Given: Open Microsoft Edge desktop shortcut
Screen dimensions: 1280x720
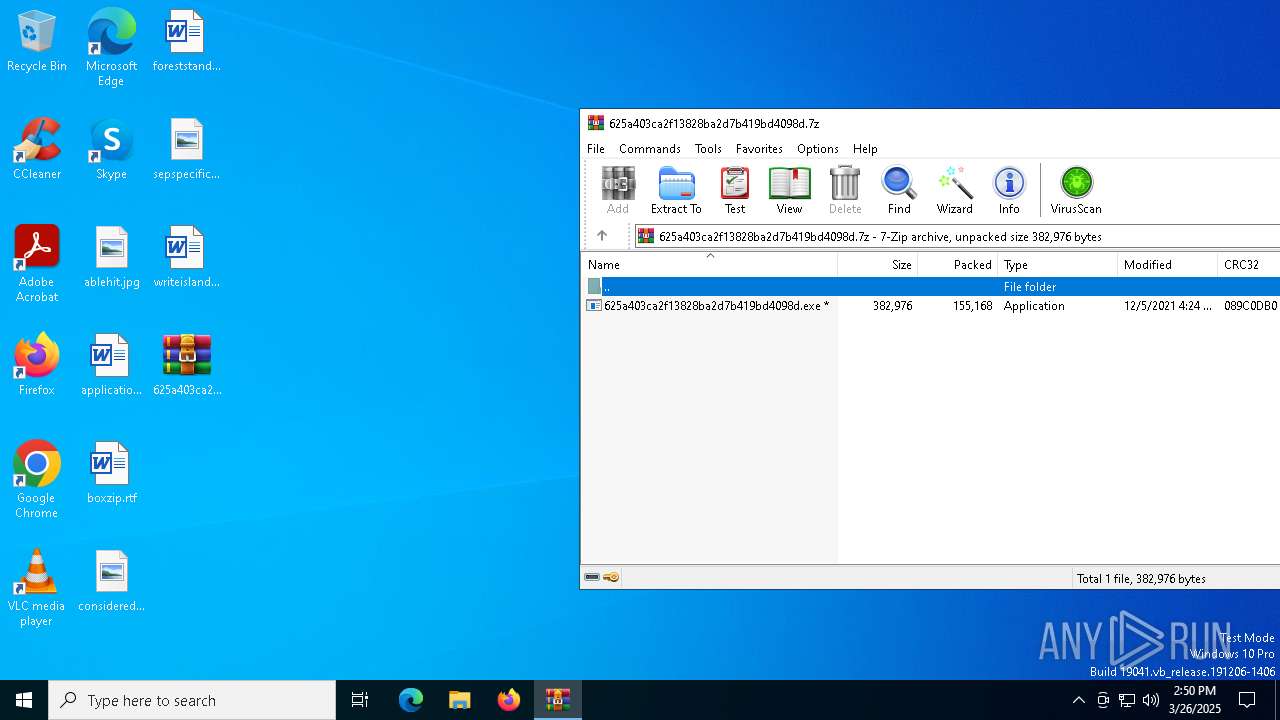Looking at the screenshot, I should coord(111,48).
